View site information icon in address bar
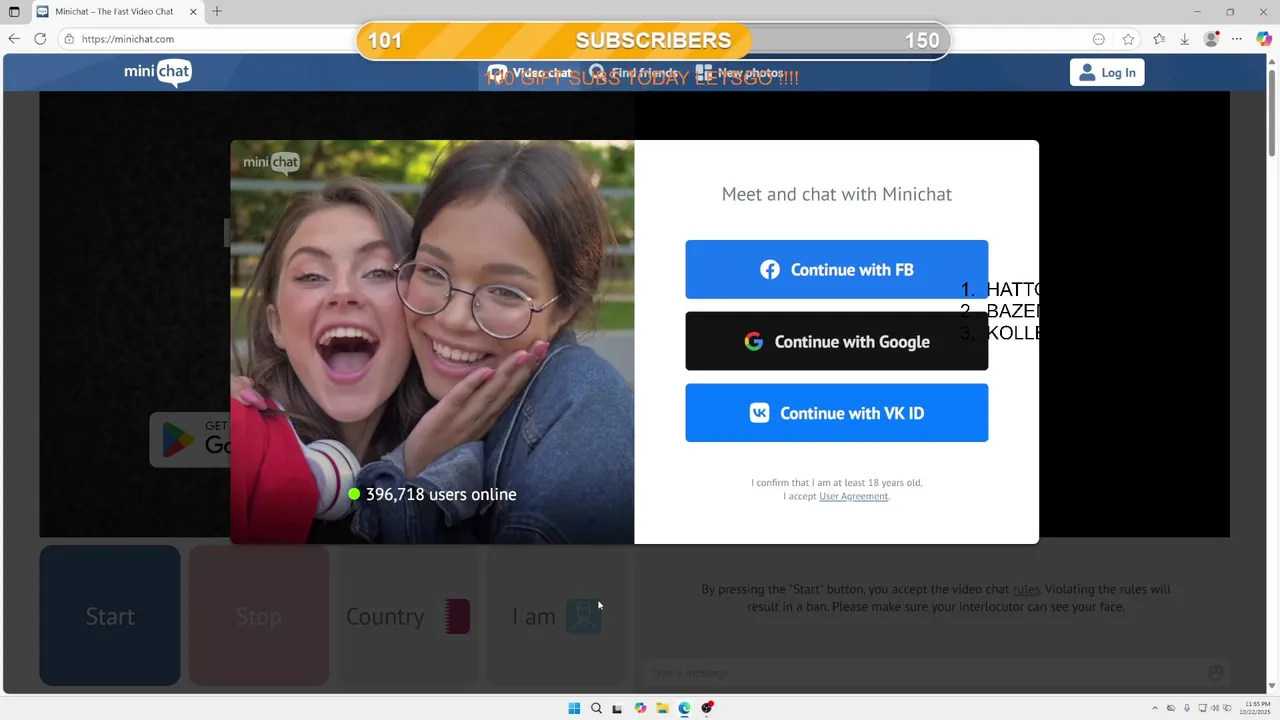 pos(69,39)
